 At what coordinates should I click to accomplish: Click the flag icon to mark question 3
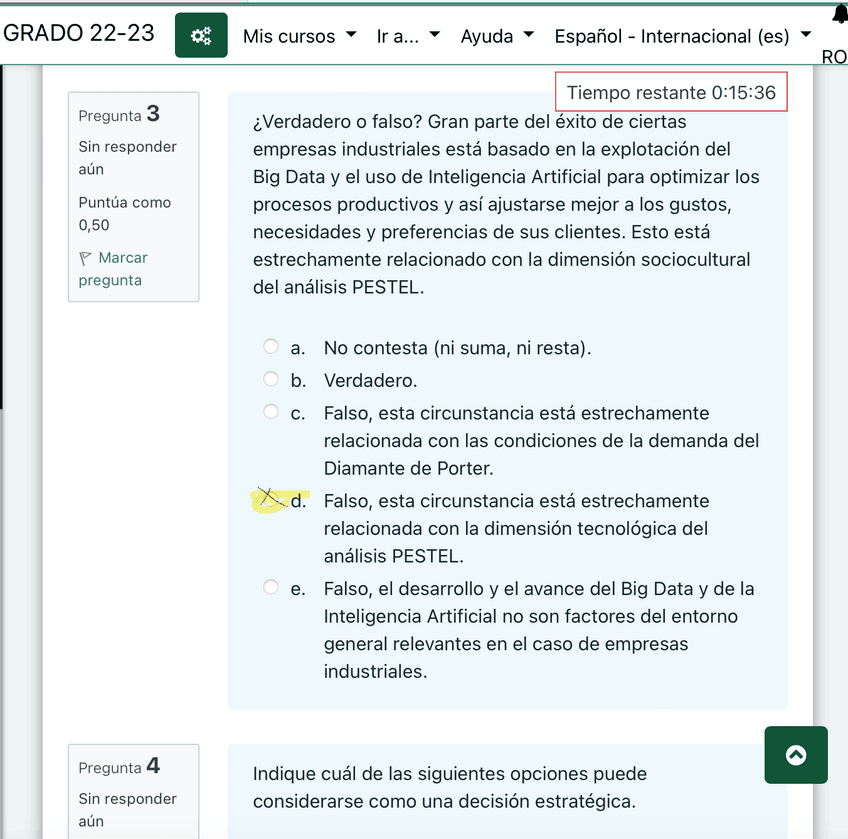click(84, 258)
